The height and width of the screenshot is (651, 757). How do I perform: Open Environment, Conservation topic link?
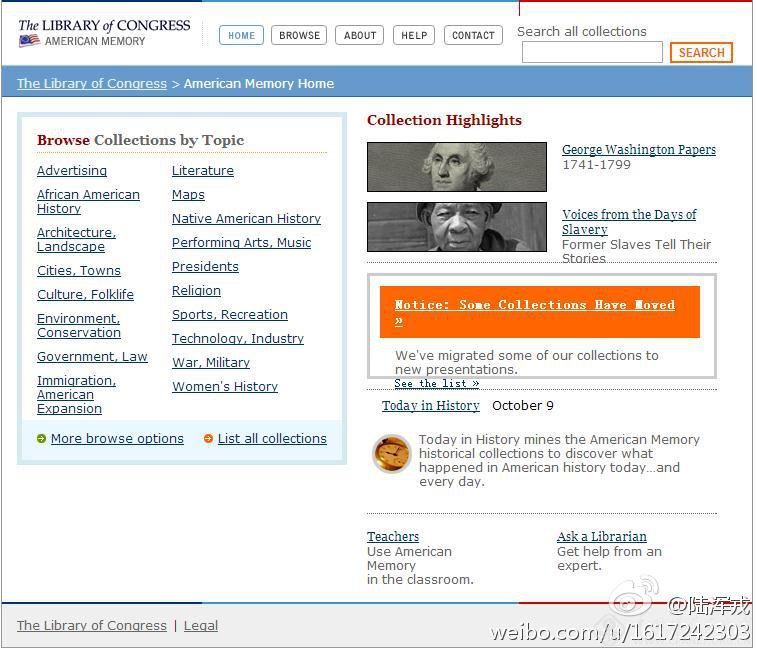point(79,326)
